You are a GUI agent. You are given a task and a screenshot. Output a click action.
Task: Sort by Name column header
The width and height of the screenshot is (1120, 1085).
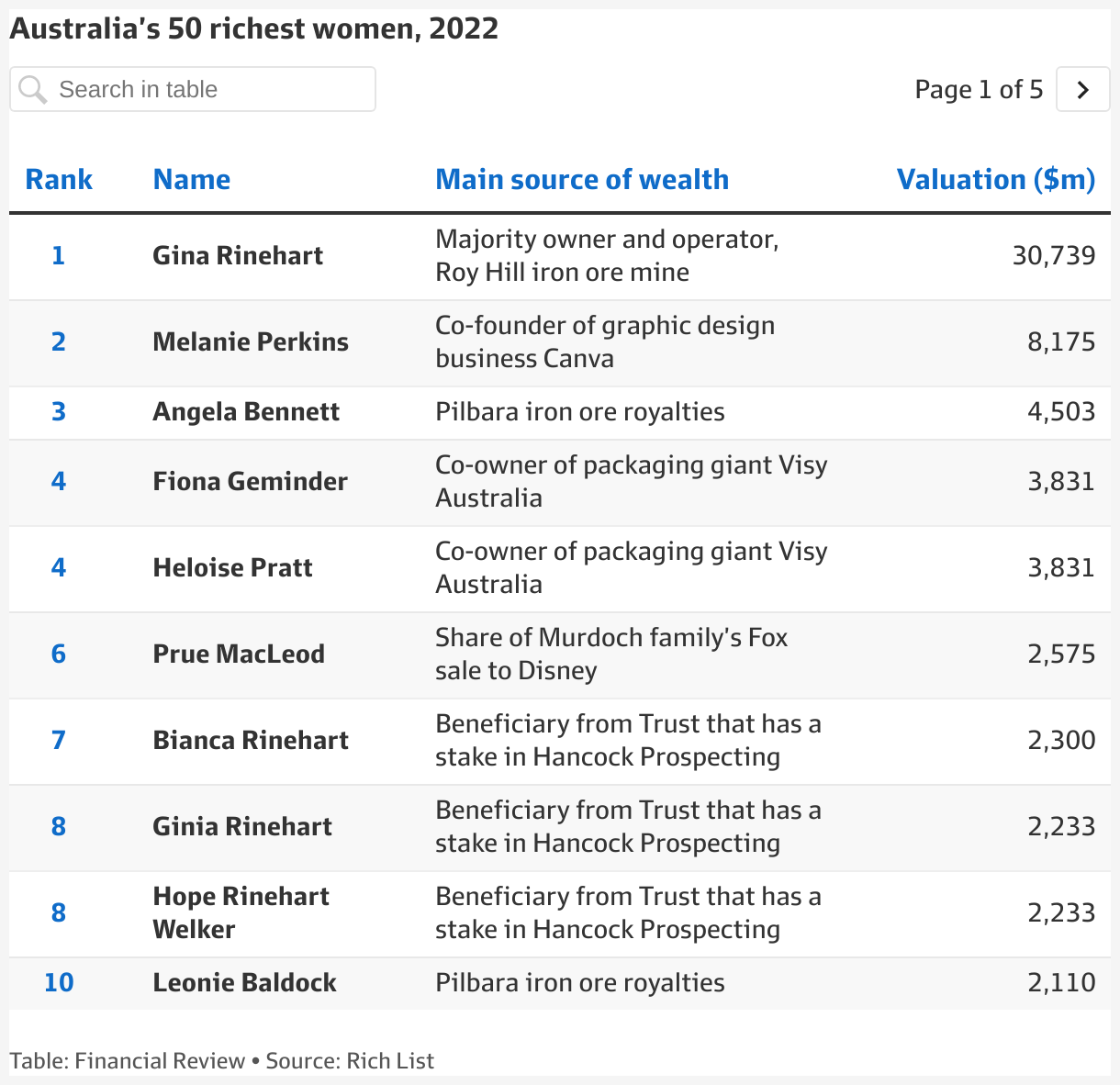(x=192, y=179)
